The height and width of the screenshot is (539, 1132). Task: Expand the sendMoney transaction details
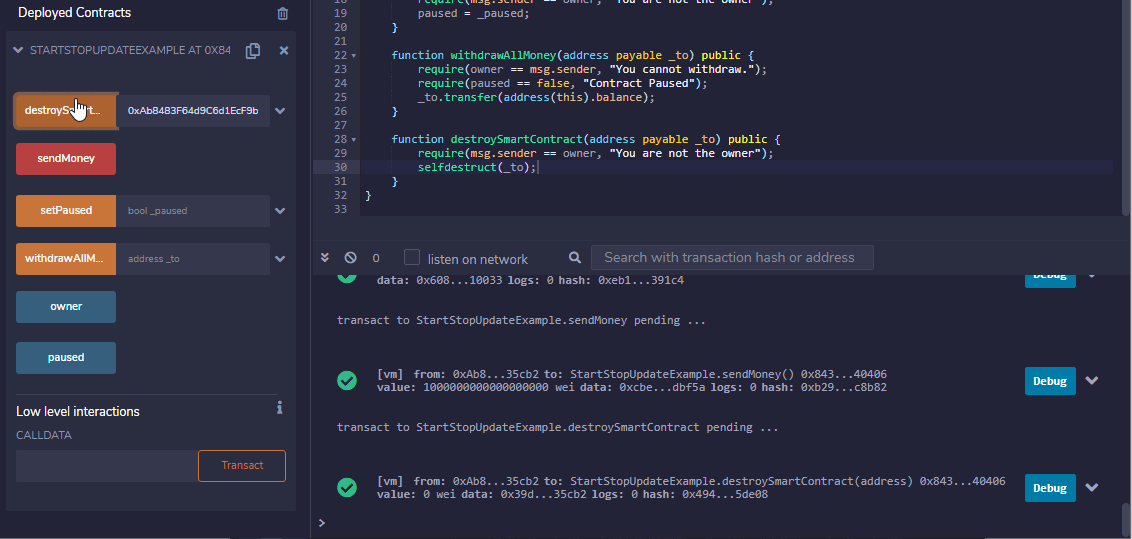(1092, 381)
